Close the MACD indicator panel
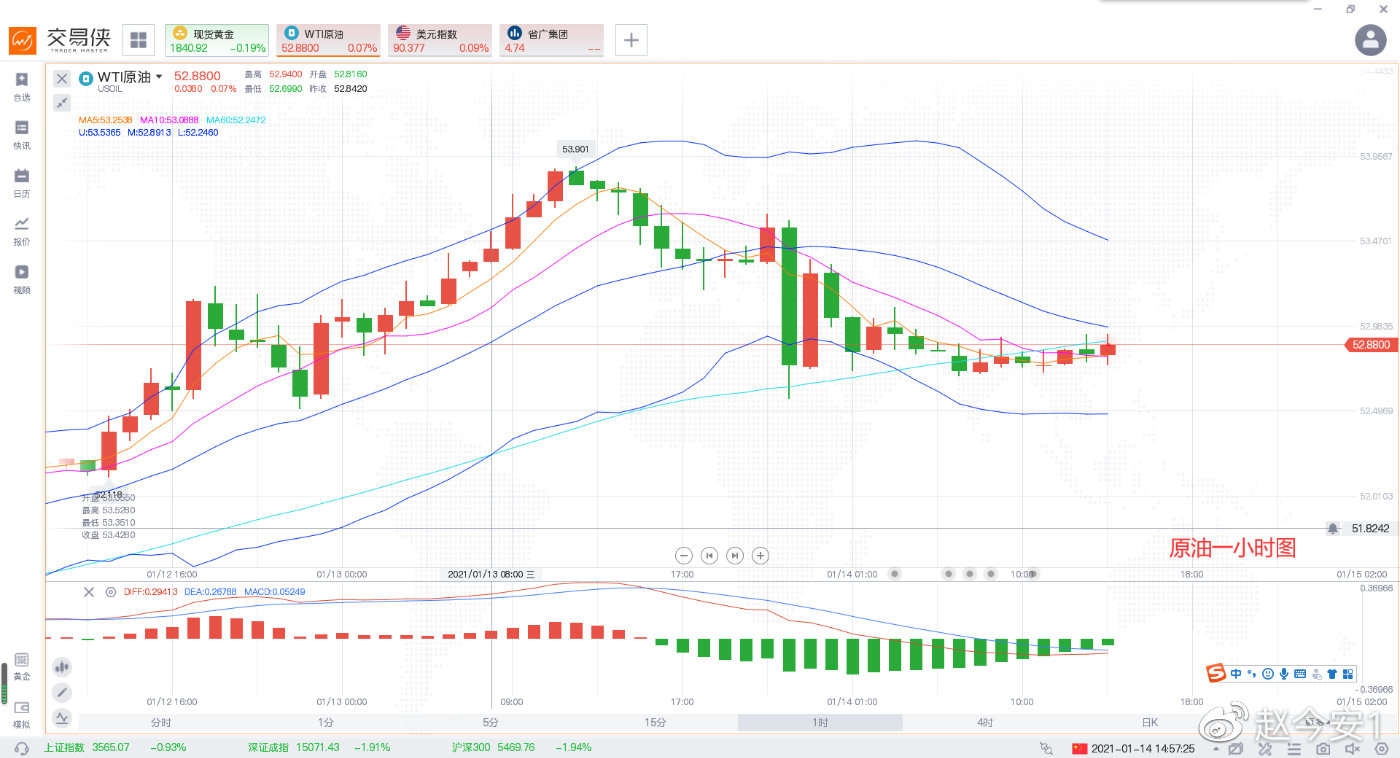Screen dimensions: 1400x758 tap(91, 592)
